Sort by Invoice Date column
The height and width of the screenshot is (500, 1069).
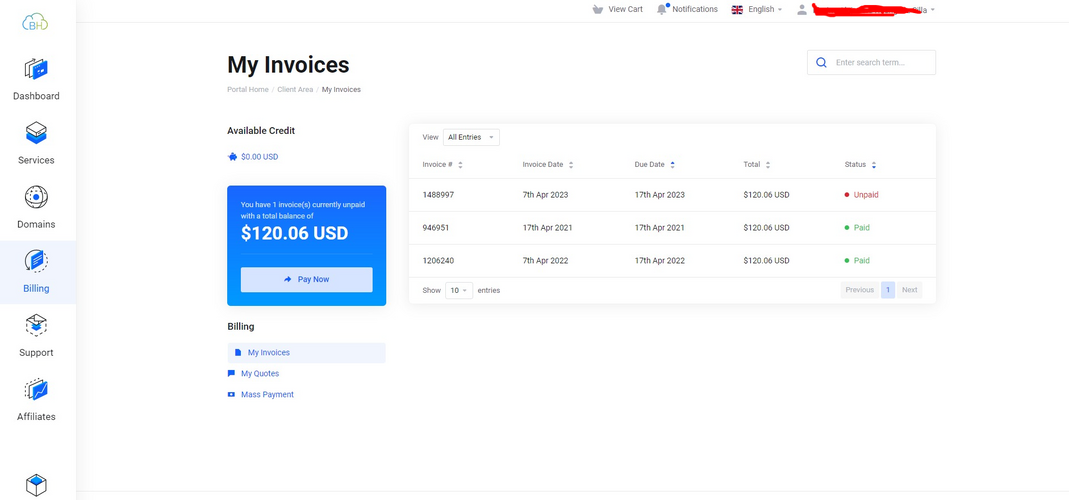point(548,164)
